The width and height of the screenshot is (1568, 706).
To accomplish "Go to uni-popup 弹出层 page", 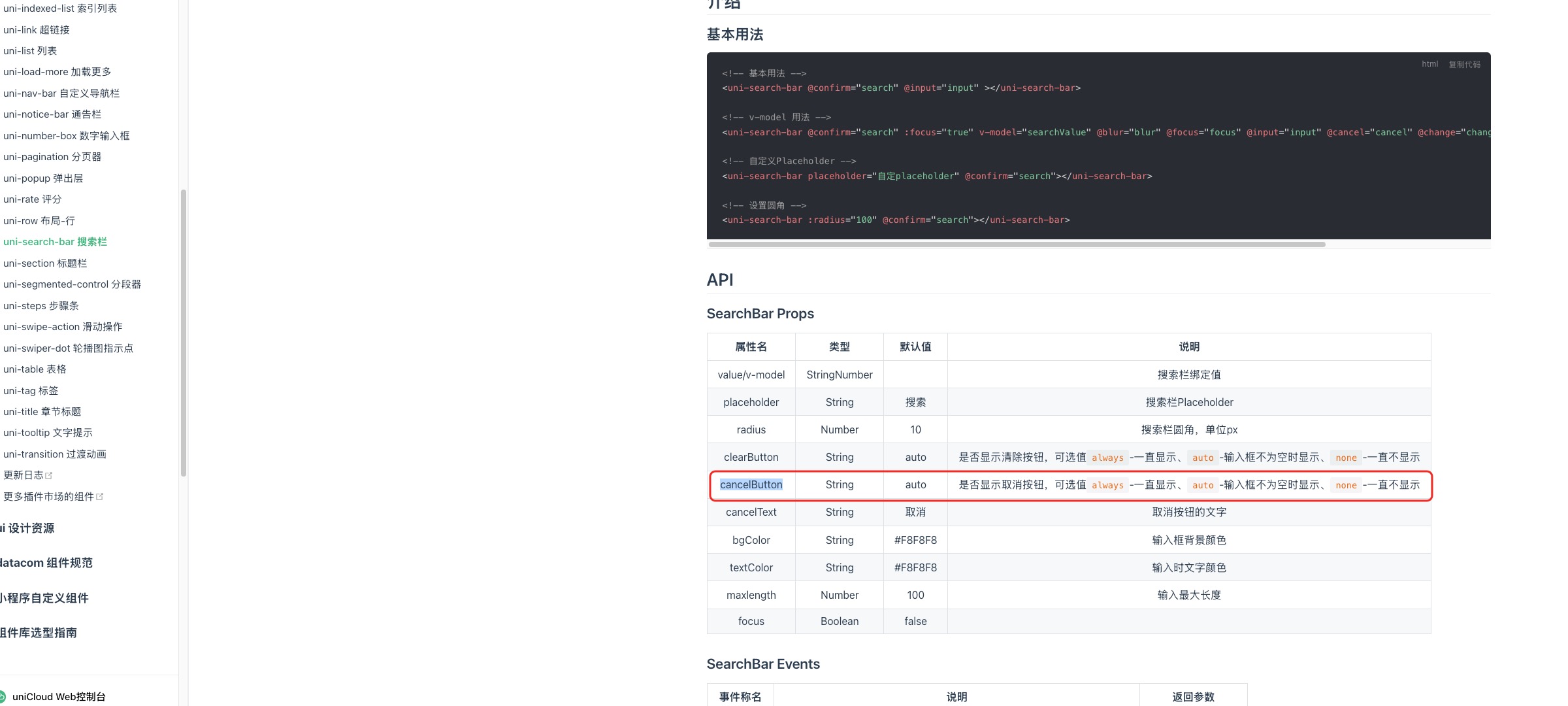I will [43, 178].
